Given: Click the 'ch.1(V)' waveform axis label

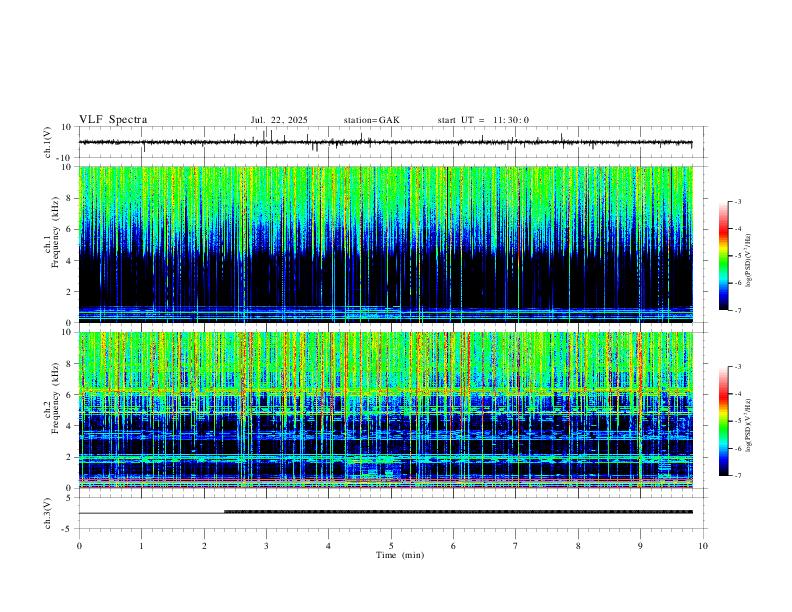Looking at the screenshot, I should (x=48, y=142).
